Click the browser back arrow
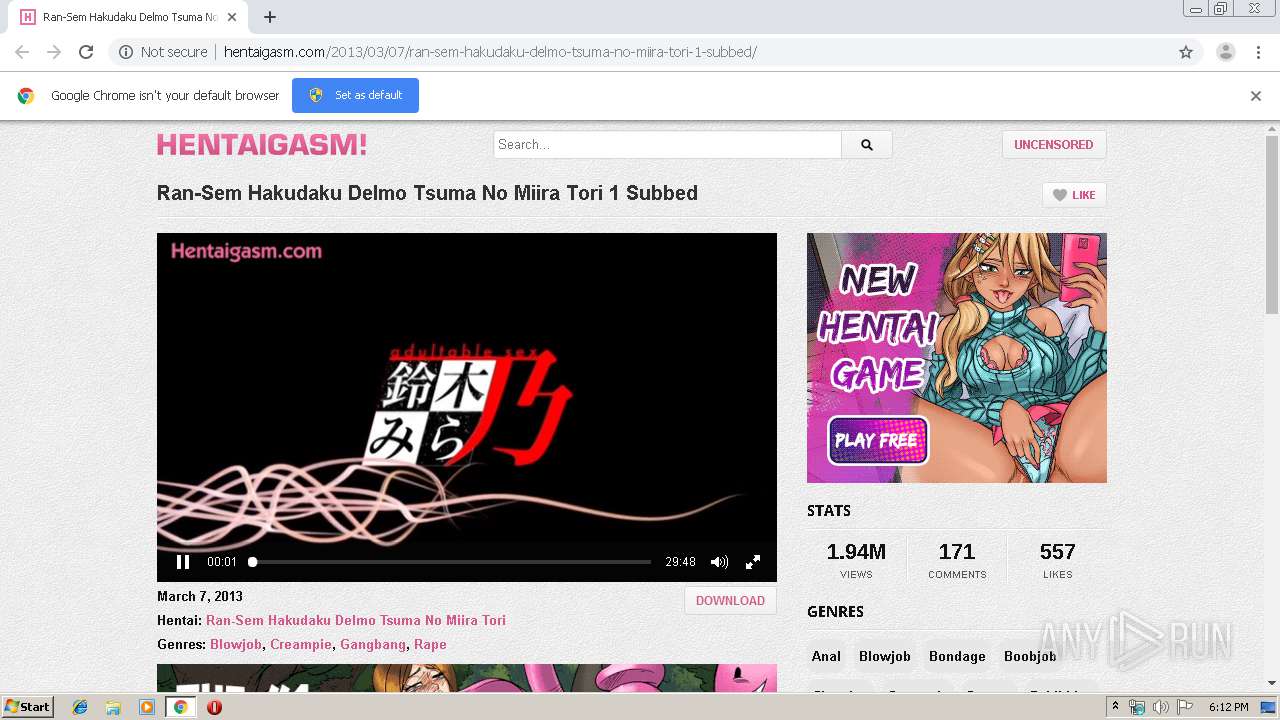The height and width of the screenshot is (720, 1280). pyautogui.click(x=22, y=52)
